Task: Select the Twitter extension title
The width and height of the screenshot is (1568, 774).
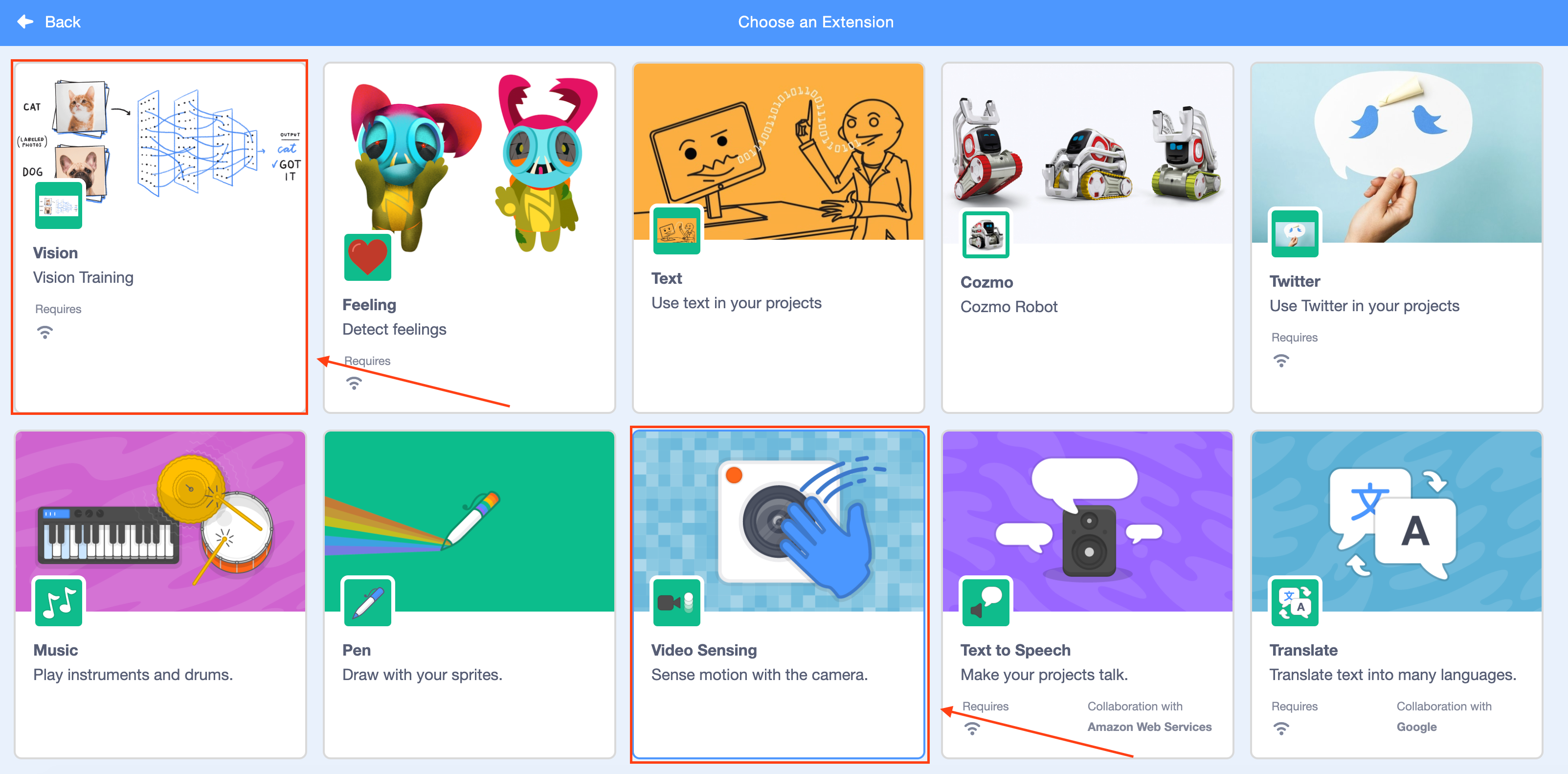Action: tap(1295, 281)
